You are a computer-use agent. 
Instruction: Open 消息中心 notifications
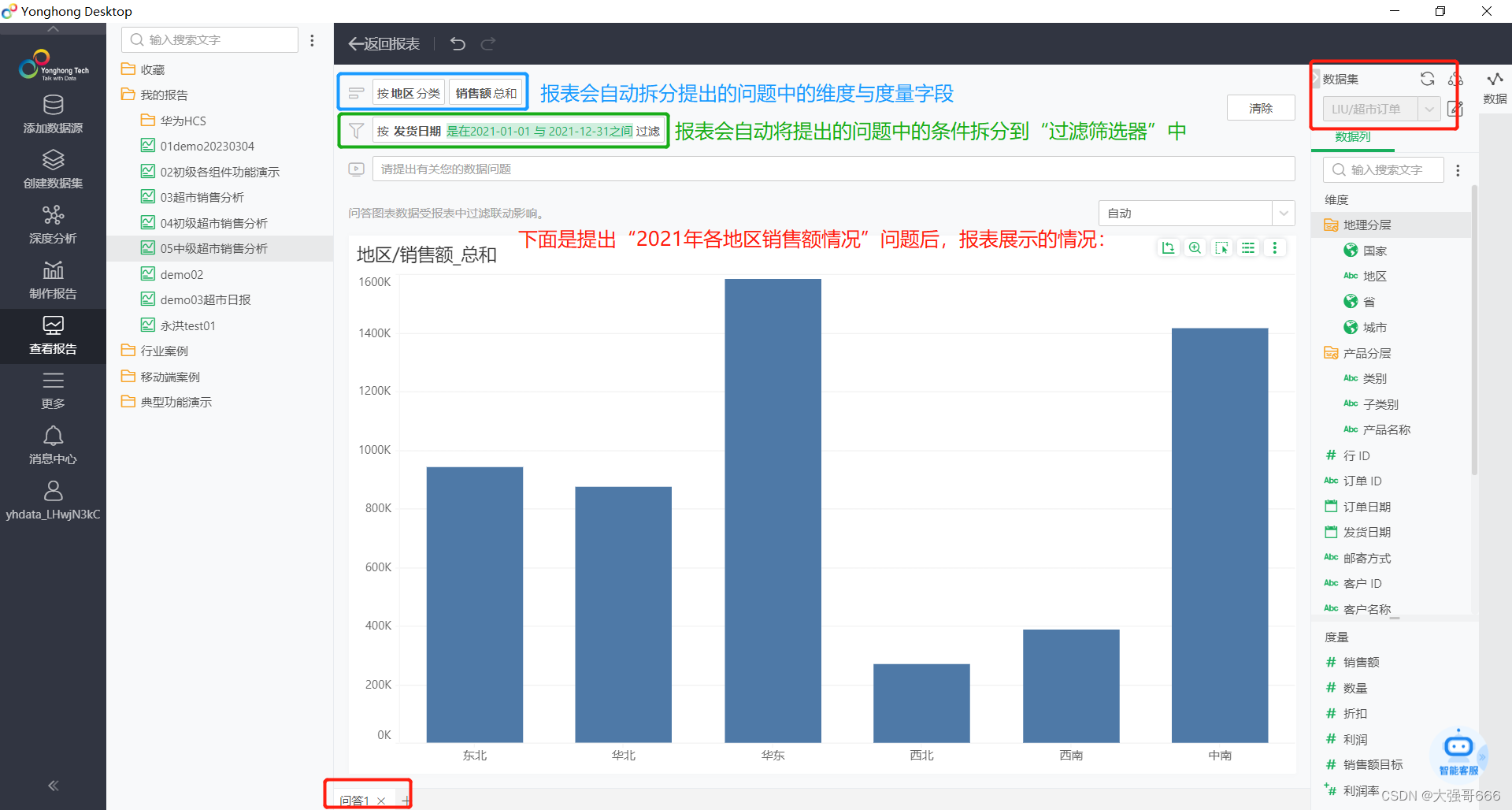pos(53,446)
